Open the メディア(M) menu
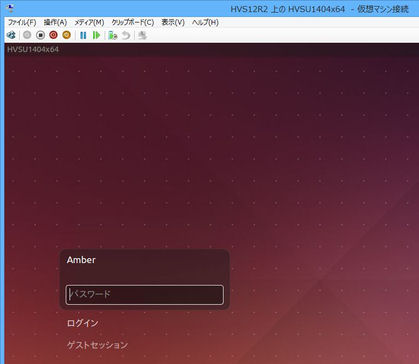Screen dimensions: 419x364 pos(89,22)
